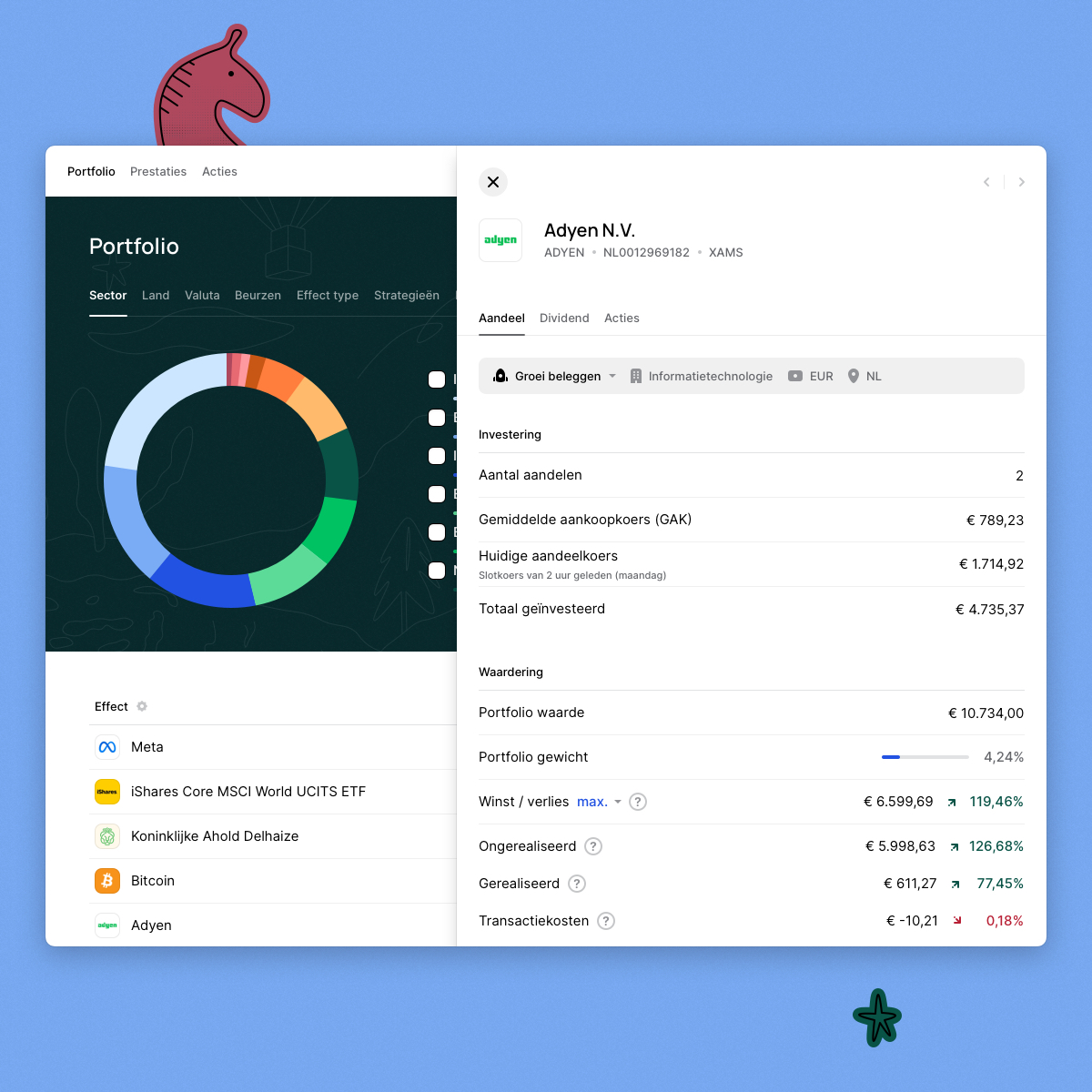Screen dimensions: 1092x1092
Task: Click the max. period link
Action: click(592, 802)
